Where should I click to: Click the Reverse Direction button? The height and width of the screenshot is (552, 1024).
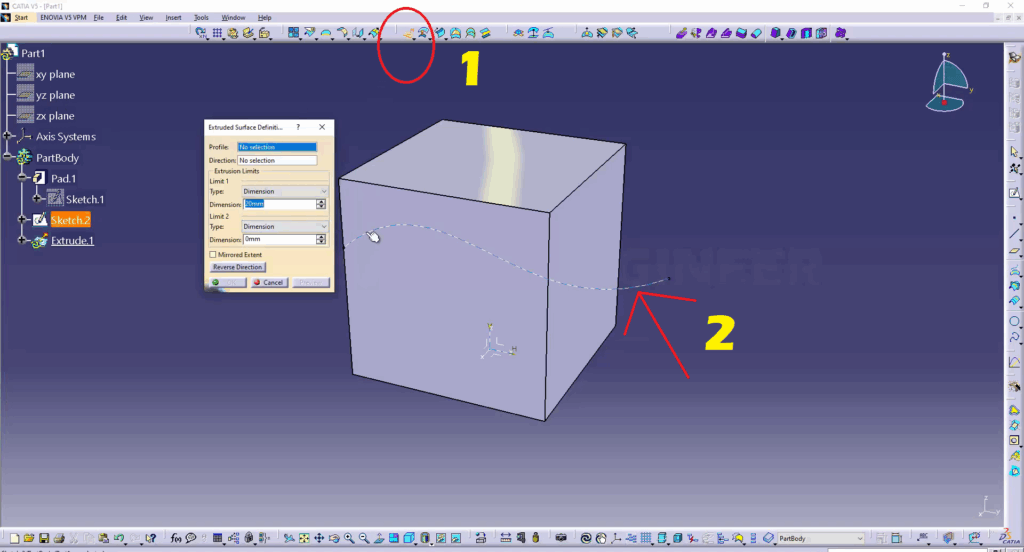237,268
